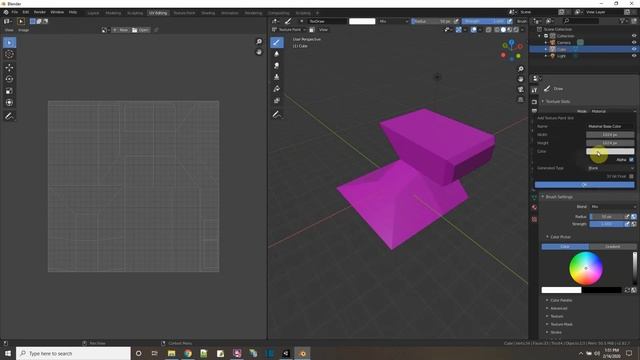Select the Clone tool in viewport toolbar
The width and height of the screenshot is (640, 360).
pos(277,77)
